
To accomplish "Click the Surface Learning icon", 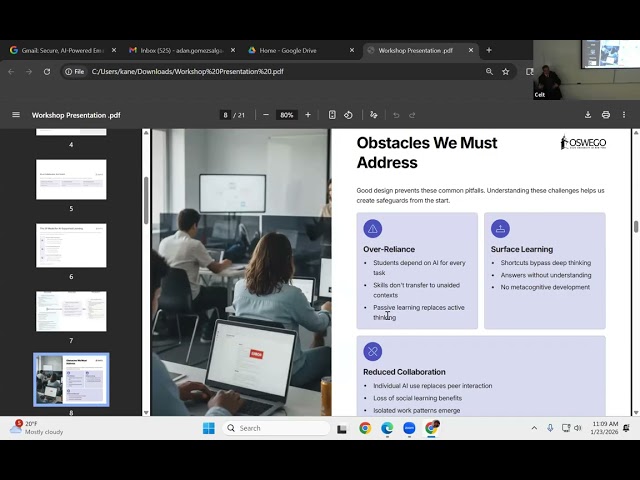I will [500, 229].
